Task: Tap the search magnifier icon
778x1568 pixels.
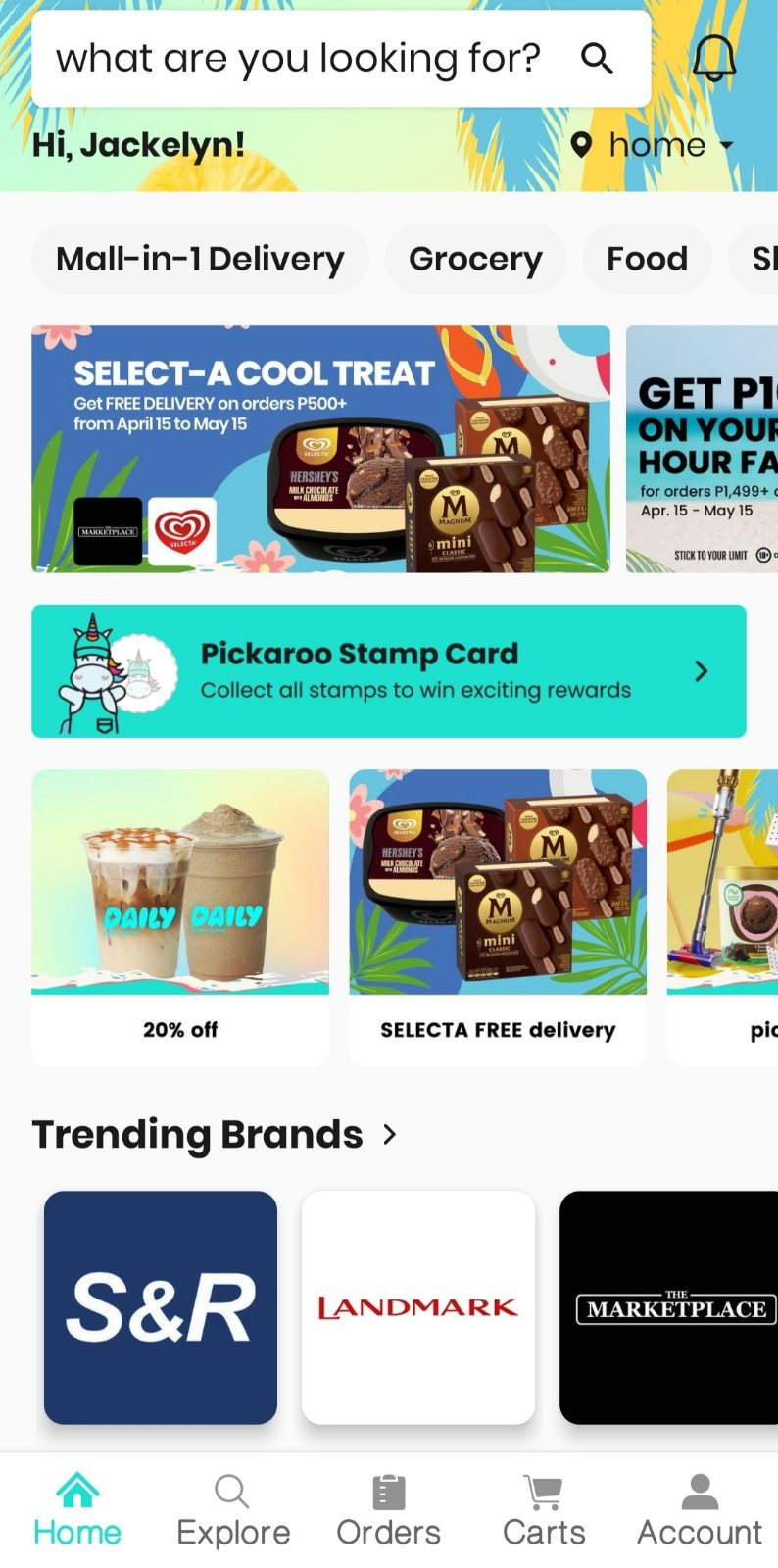Action: (x=597, y=59)
